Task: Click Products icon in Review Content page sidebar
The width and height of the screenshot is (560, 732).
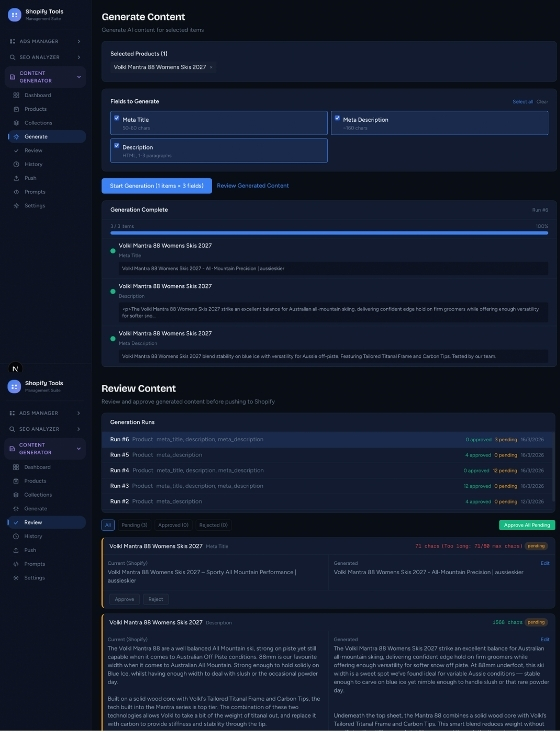Action: [16, 481]
